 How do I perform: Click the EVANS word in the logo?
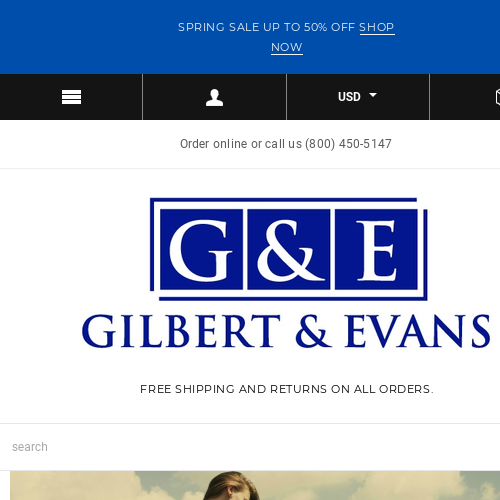(417, 331)
